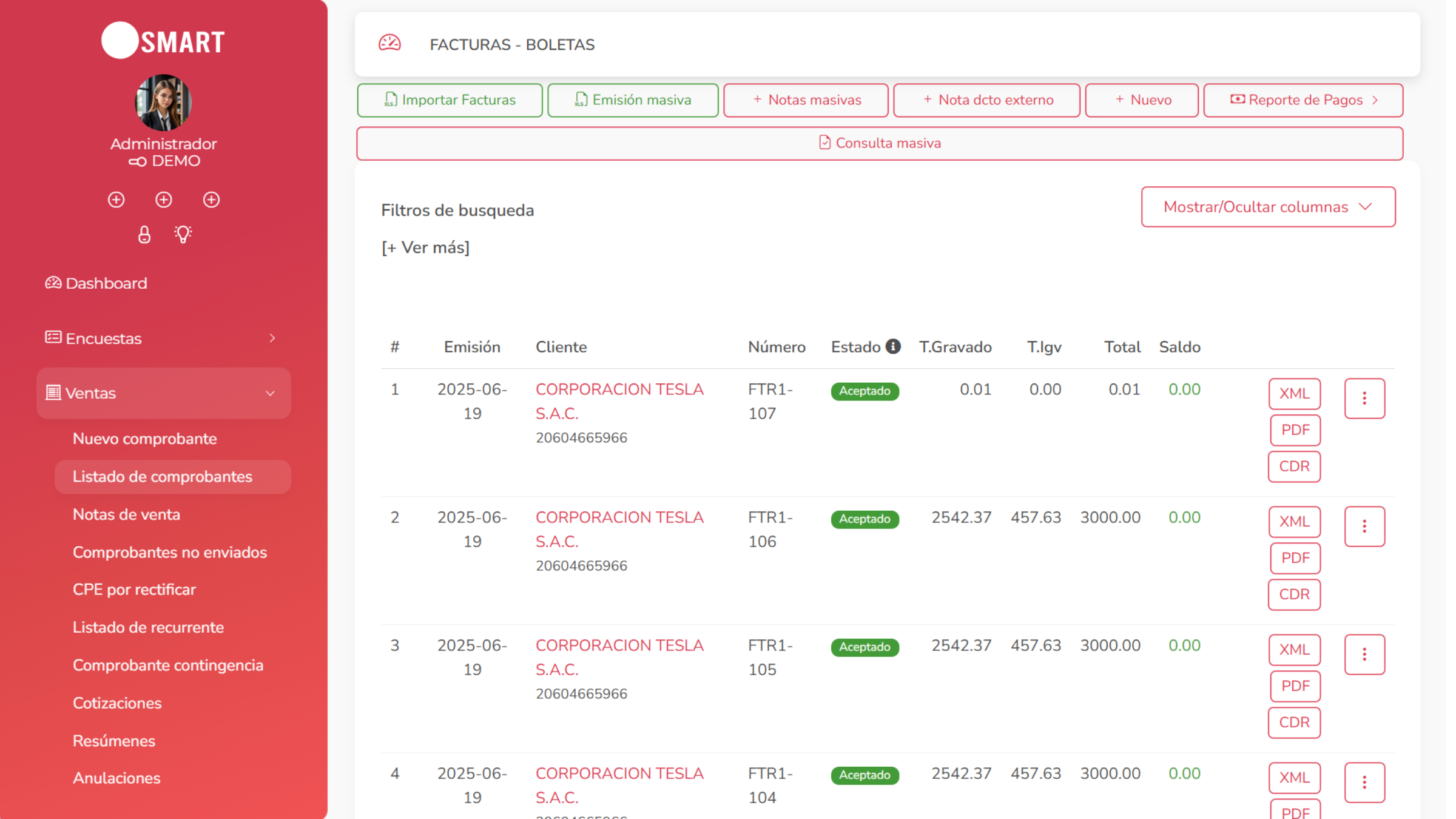Download XML for invoice FTR1-106
The width and height of the screenshot is (1456, 819).
tap(1294, 522)
